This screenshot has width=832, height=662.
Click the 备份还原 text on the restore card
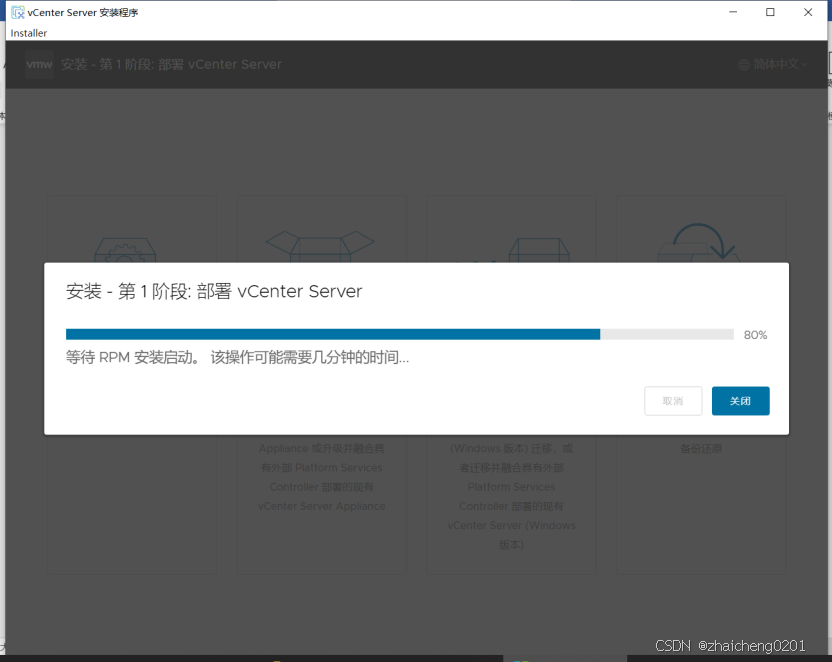[x=701, y=449]
